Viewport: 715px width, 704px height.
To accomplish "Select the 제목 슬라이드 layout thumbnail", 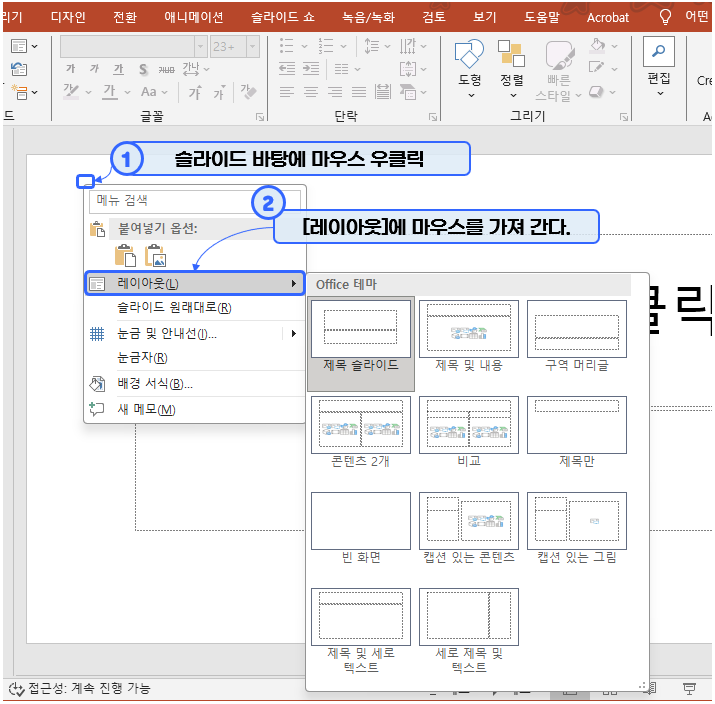I will (x=361, y=344).
